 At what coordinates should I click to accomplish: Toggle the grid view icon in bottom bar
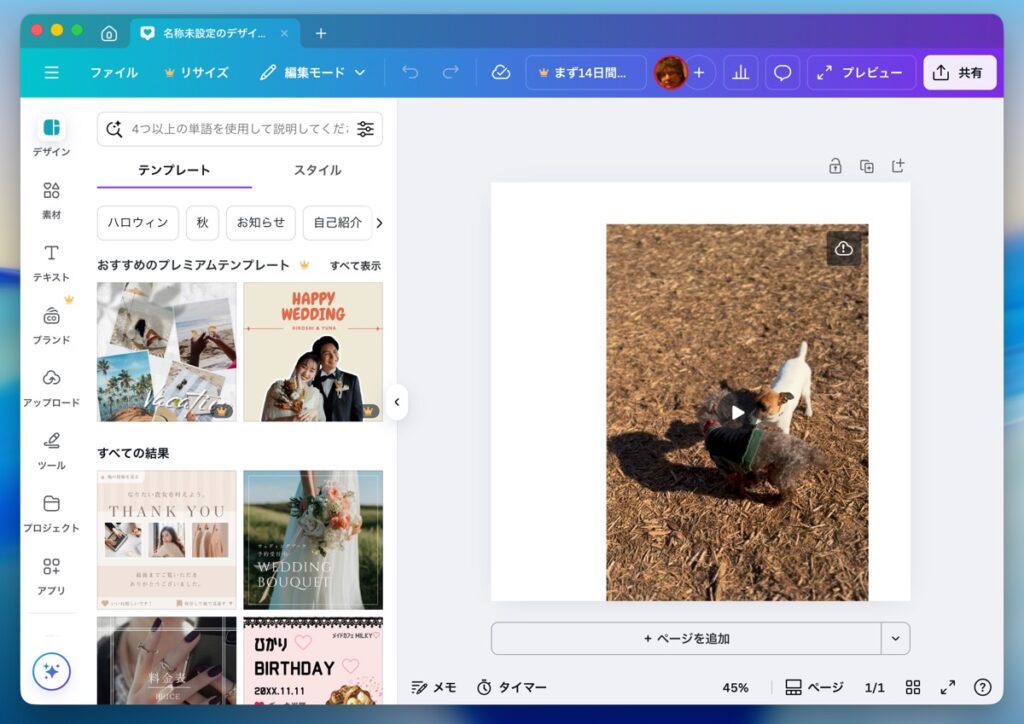tap(913, 687)
